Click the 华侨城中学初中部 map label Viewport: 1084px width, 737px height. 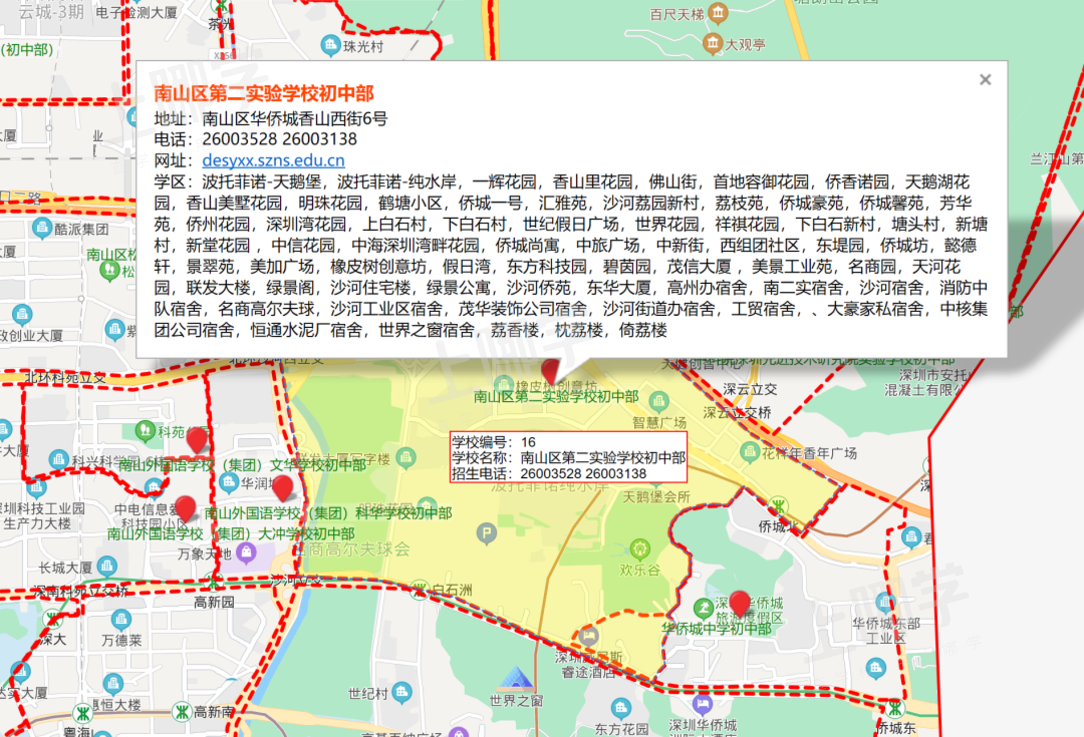coord(716,628)
